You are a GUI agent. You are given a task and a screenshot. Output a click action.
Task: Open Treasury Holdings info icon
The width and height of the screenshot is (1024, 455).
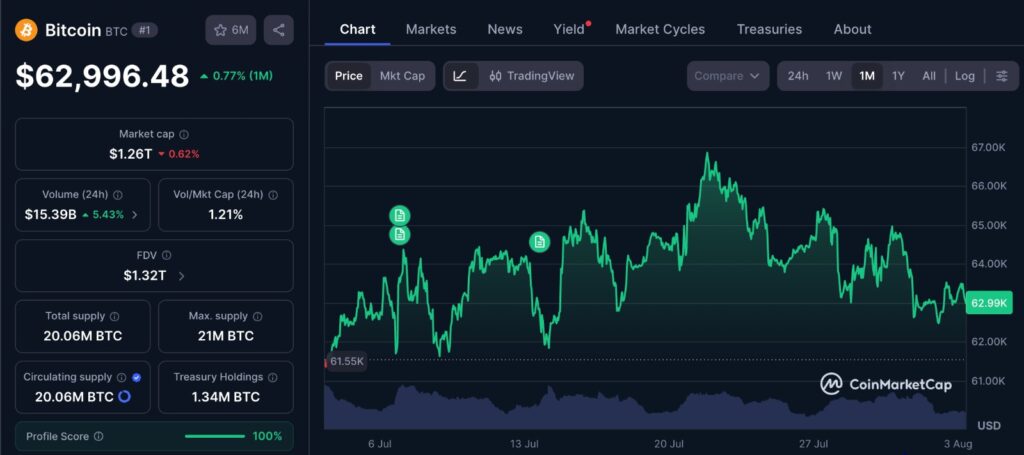click(272, 377)
